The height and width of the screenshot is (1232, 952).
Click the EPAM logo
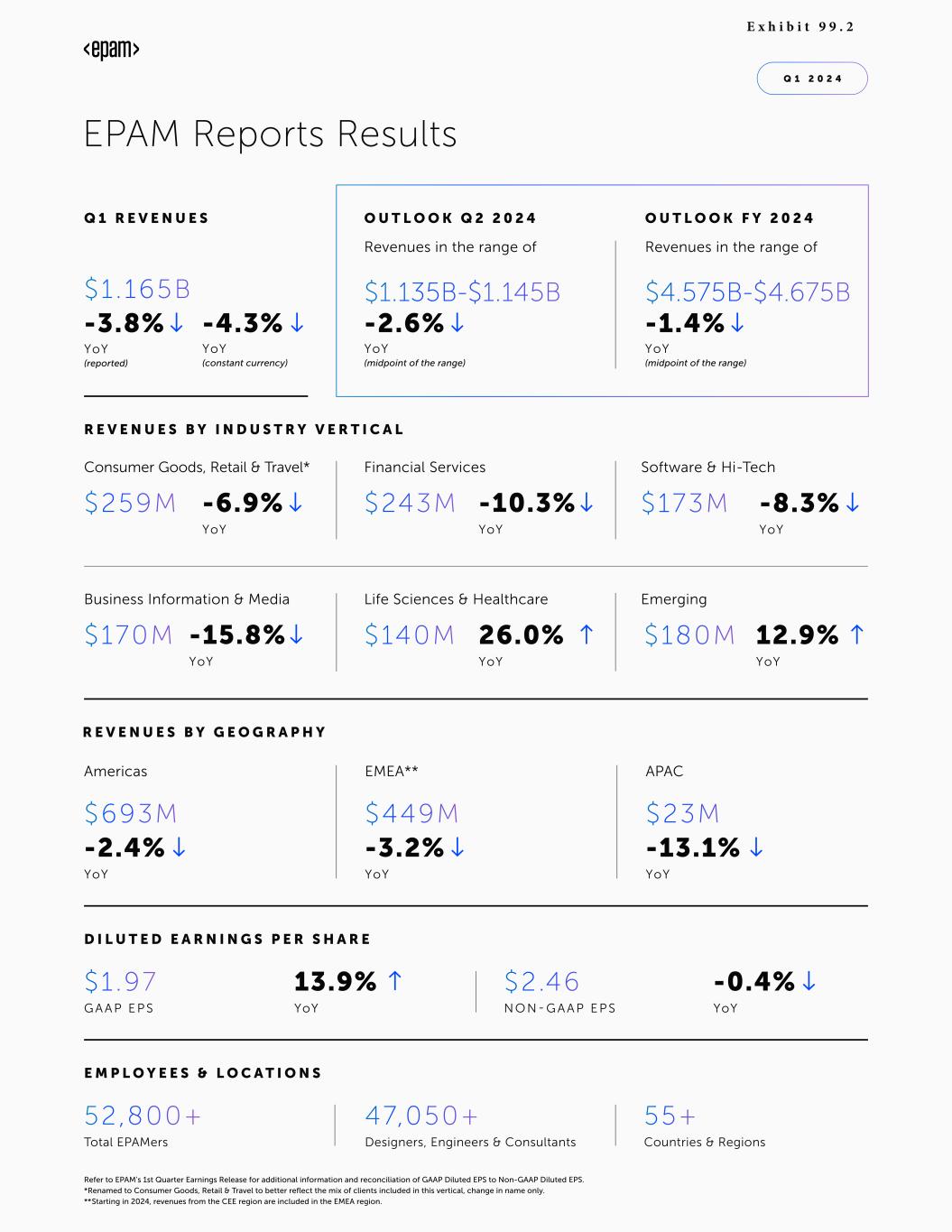pyautogui.click(x=111, y=51)
